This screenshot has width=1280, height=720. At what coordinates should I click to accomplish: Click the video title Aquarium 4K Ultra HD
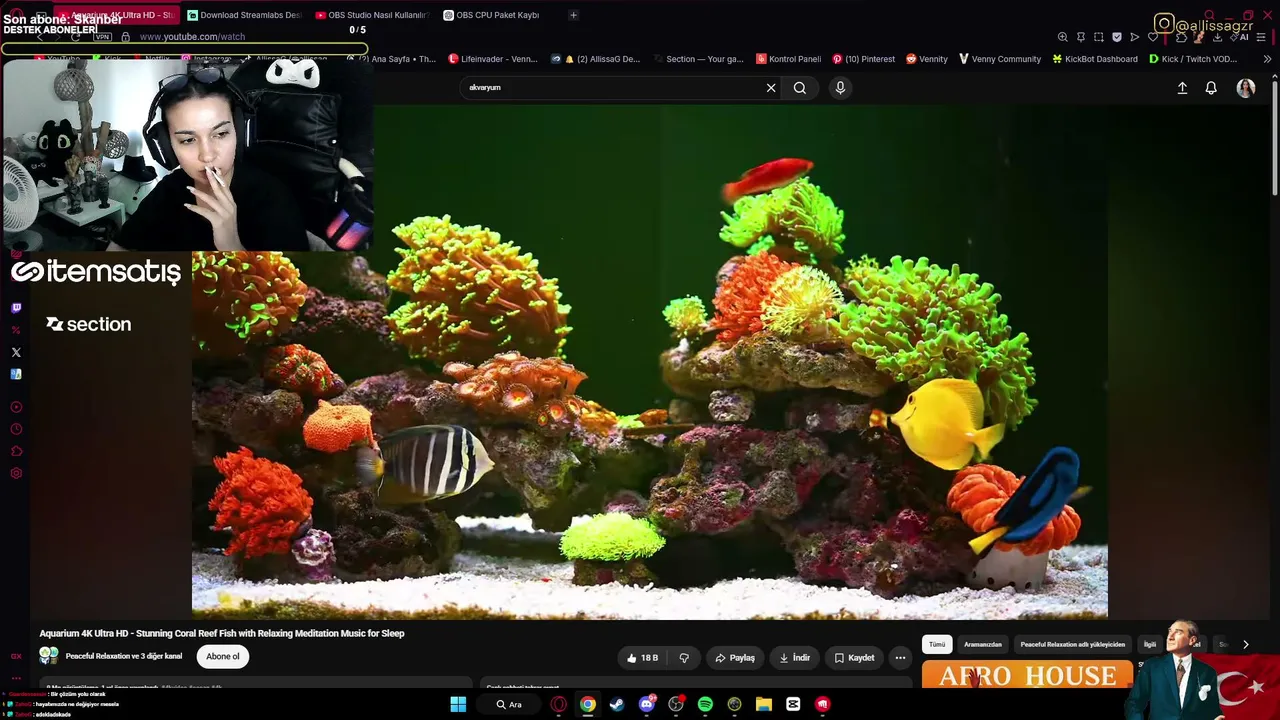click(222, 633)
